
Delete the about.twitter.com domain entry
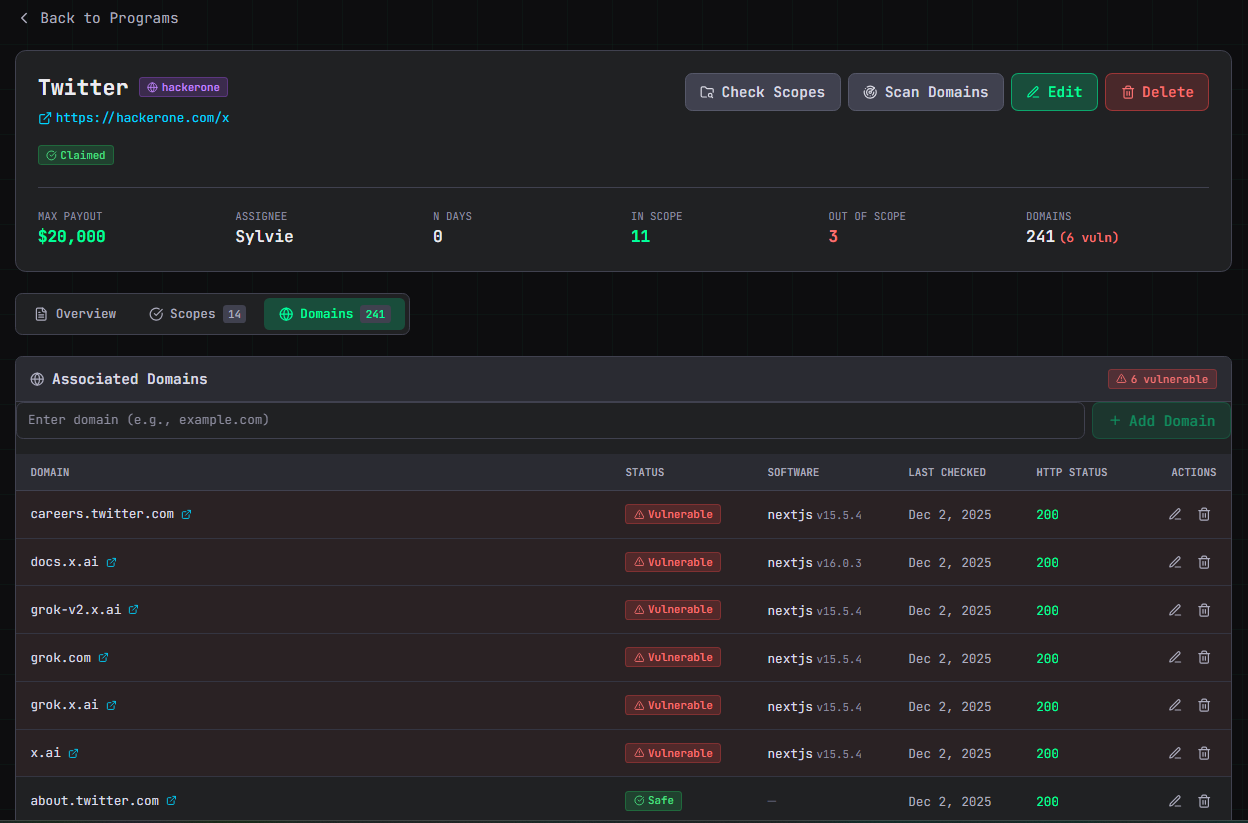tap(1204, 801)
